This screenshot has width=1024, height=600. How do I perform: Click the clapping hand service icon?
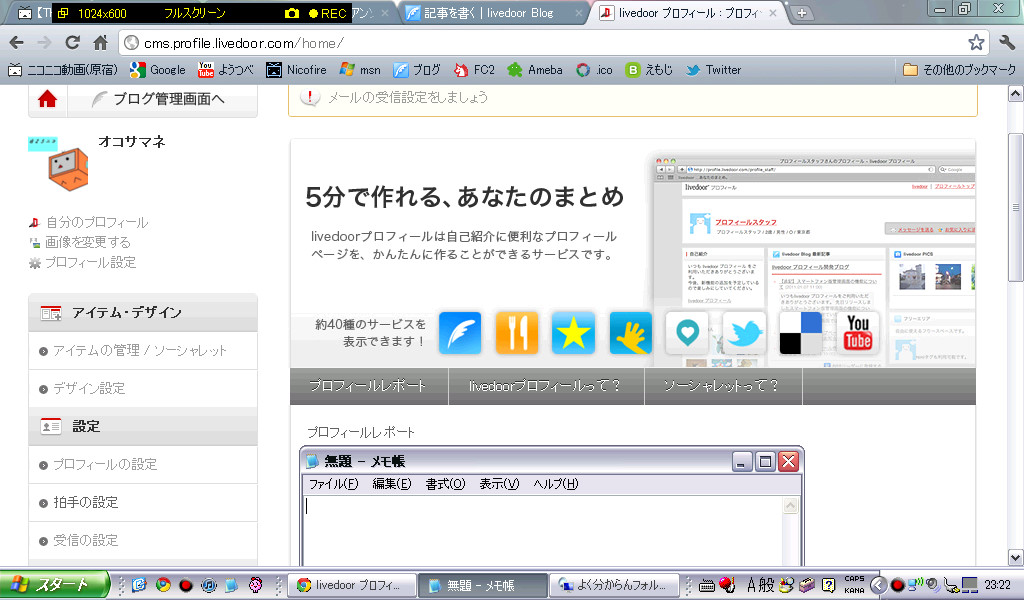(630, 333)
